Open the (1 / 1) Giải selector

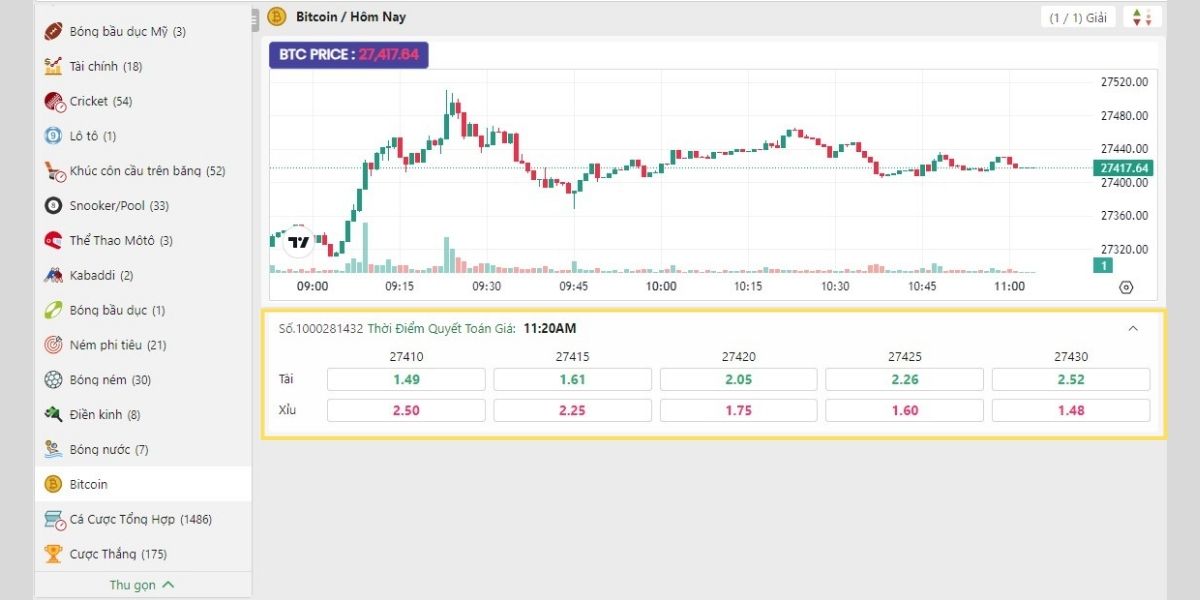point(1077,17)
